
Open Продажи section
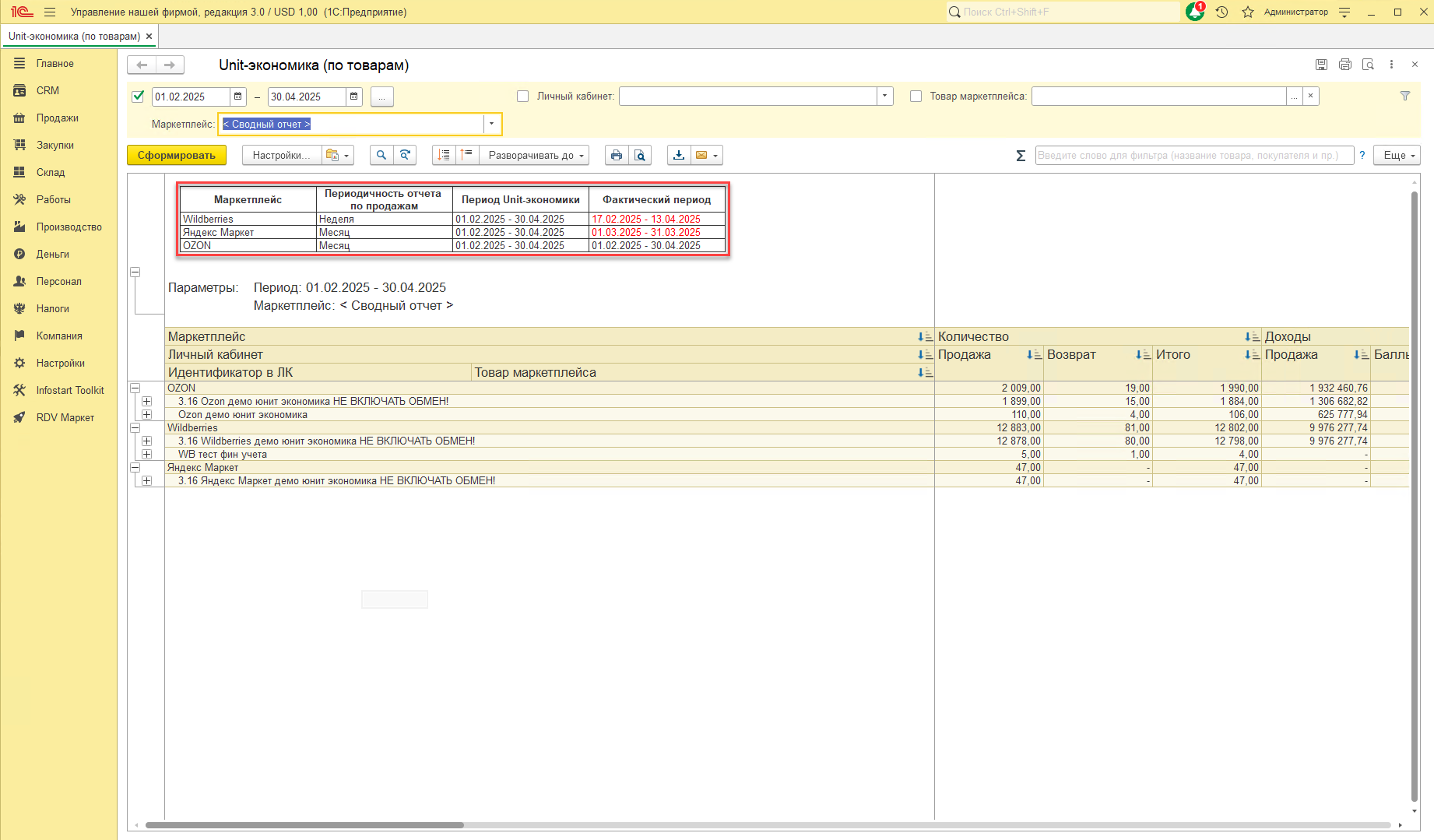click(x=58, y=118)
